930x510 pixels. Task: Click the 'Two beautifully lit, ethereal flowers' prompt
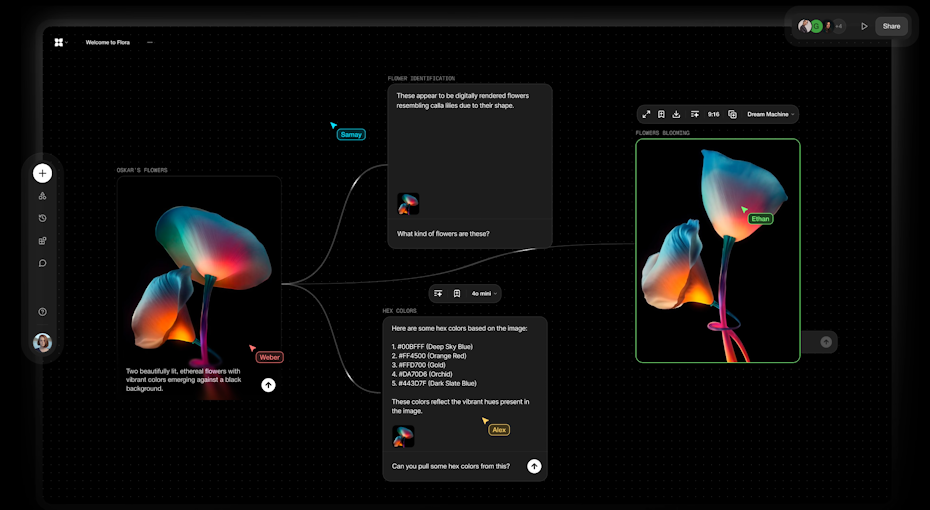[183, 380]
